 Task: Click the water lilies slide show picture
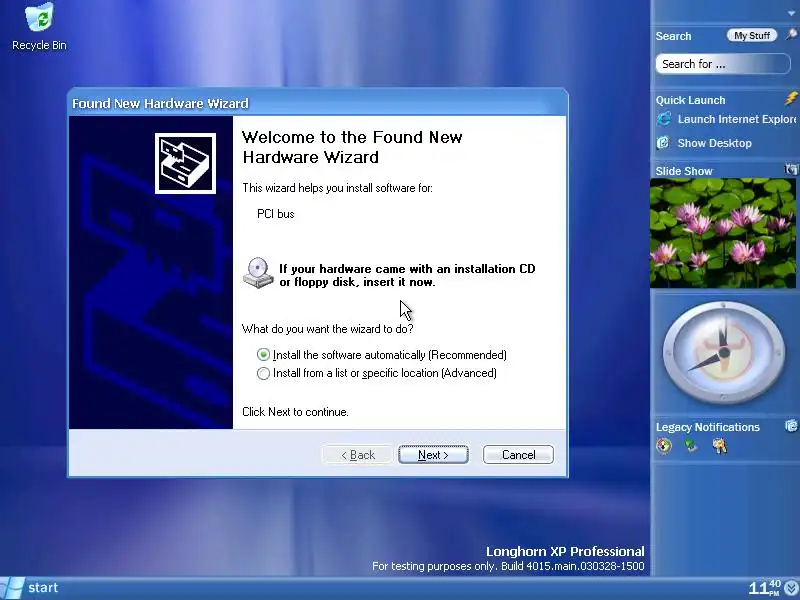point(723,233)
